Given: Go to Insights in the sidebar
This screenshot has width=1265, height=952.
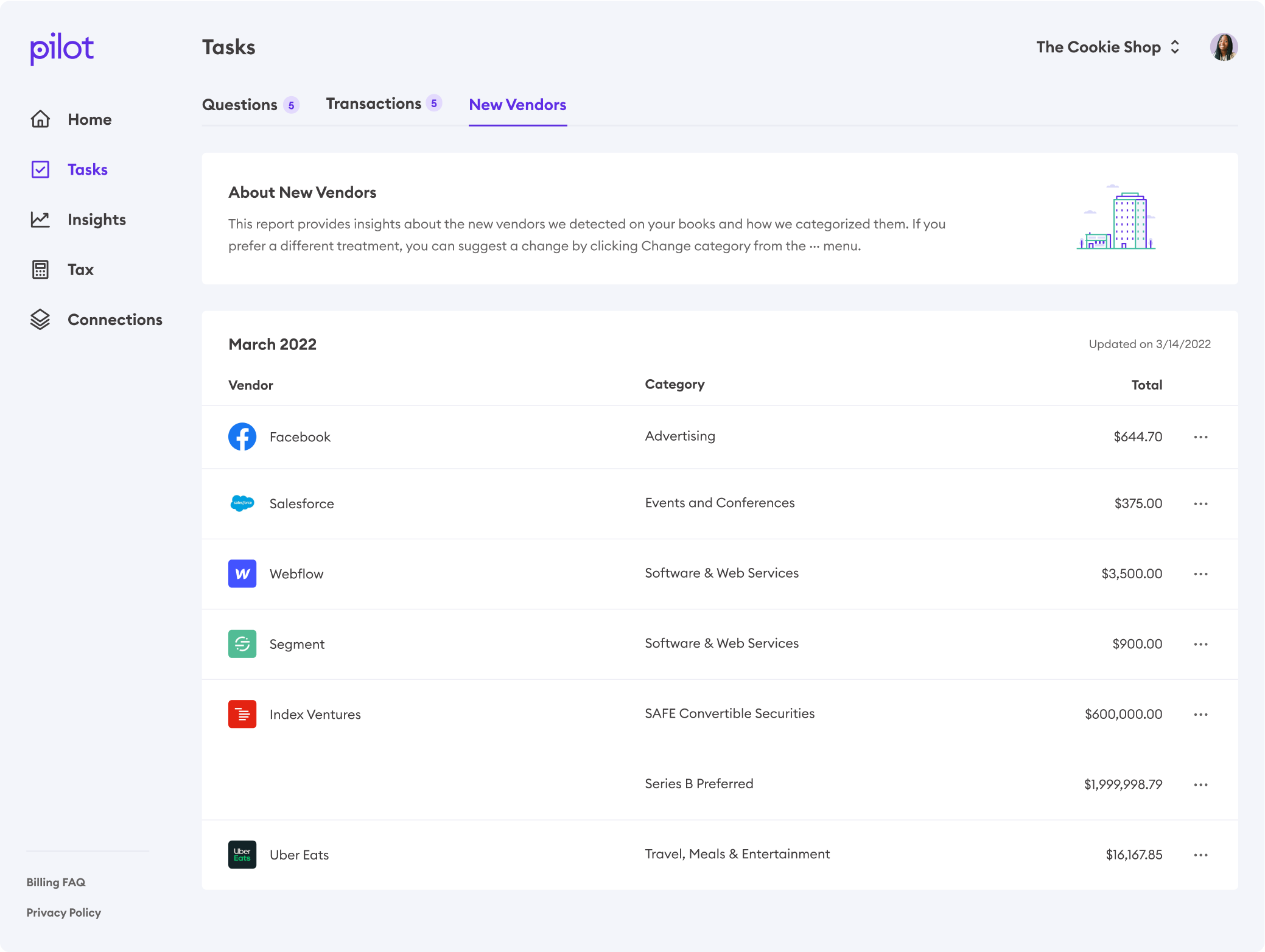Looking at the screenshot, I should tap(97, 220).
